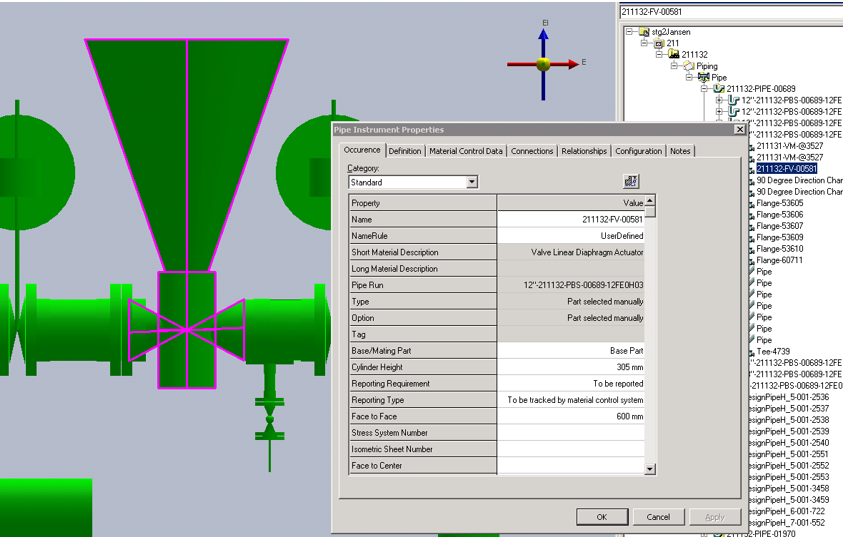Click the view orientation triad axis icon
Screen dimensions: 847x537
coord(543,64)
